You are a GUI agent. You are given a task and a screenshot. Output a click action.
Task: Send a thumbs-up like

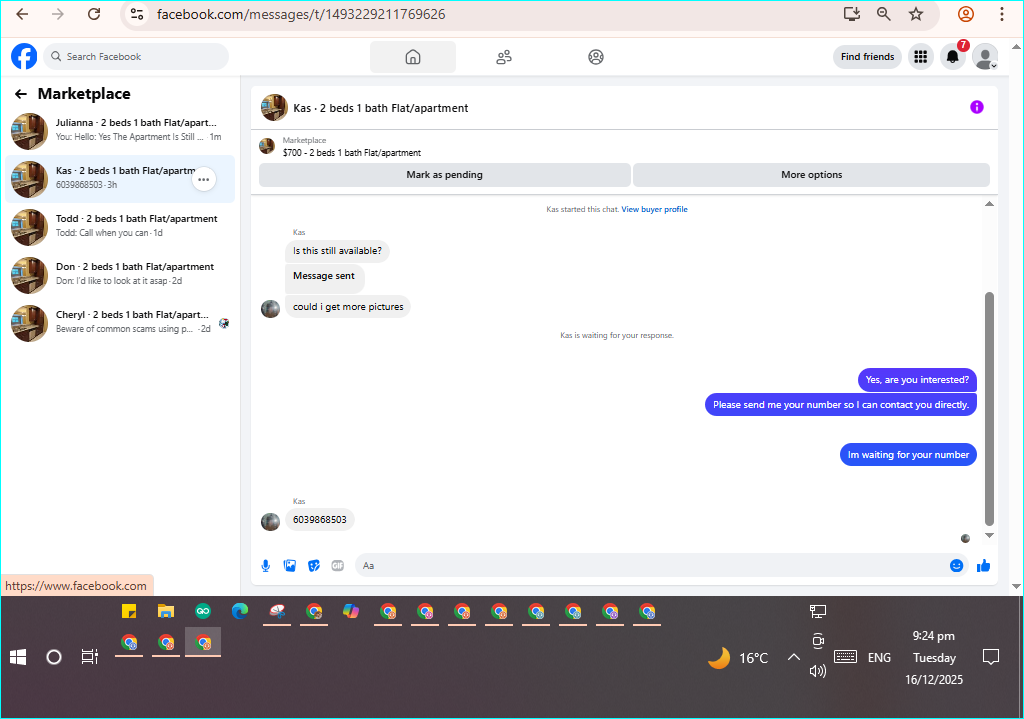(984, 566)
